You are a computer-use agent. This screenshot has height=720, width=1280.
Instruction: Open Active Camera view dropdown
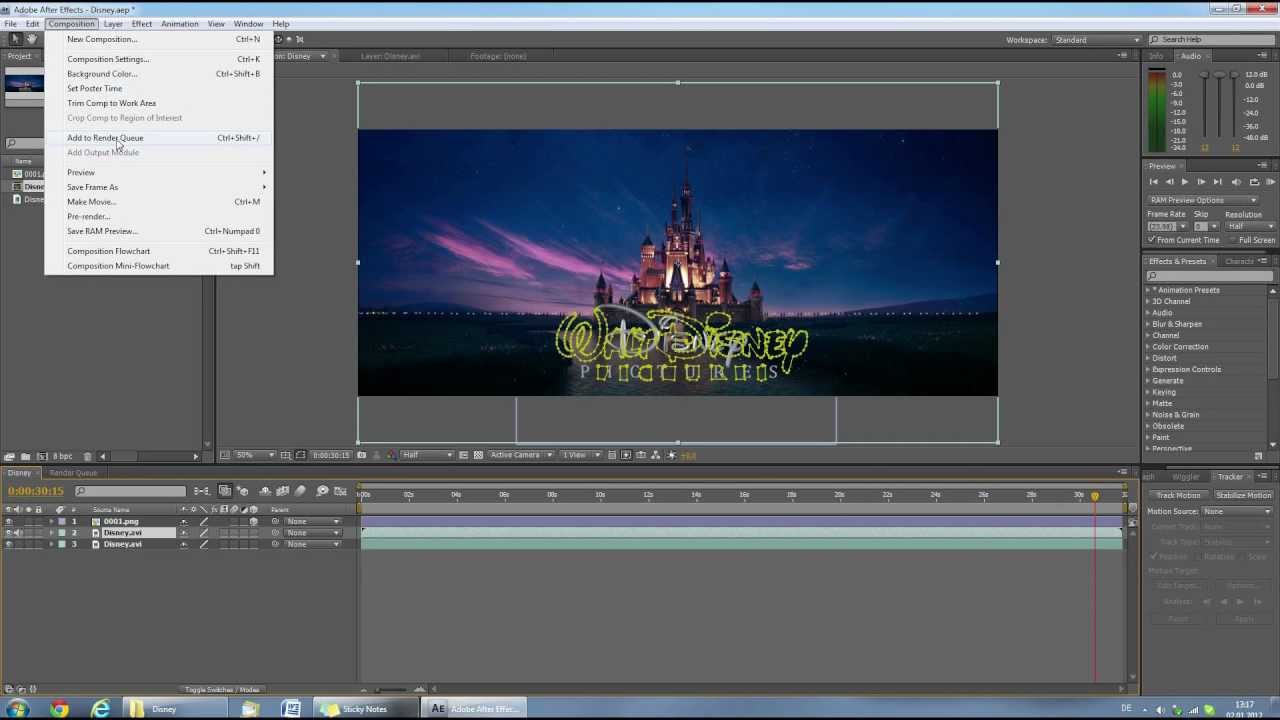[x=520, y=455]
